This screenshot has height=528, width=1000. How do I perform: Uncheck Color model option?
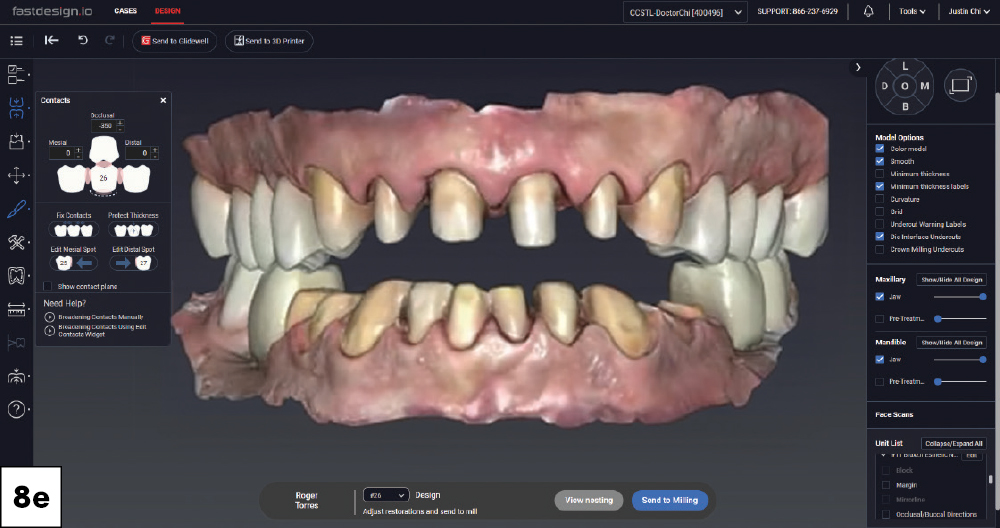click(x=879, y=149)
